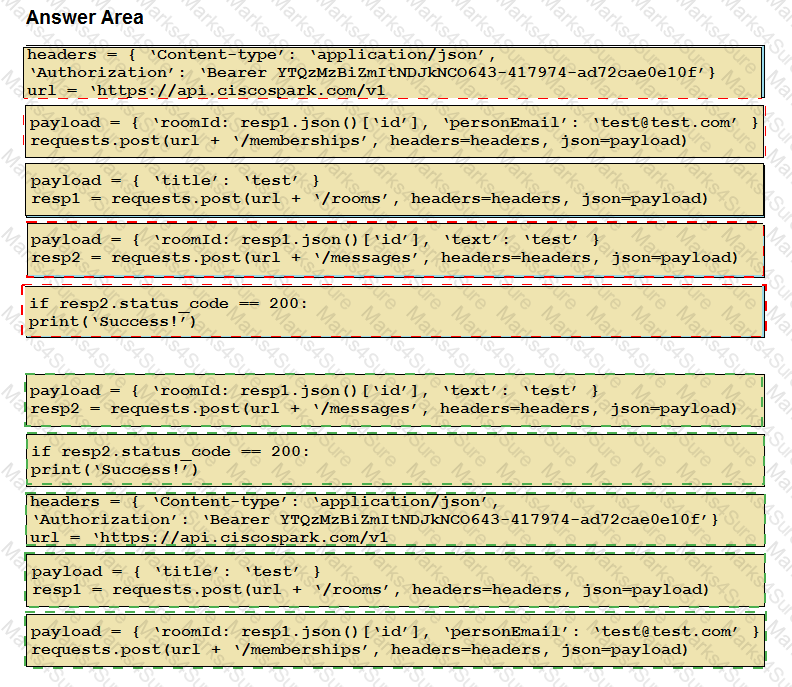Select the green-bordered headers definition block
Screen dimensions: 792x687
394,519
